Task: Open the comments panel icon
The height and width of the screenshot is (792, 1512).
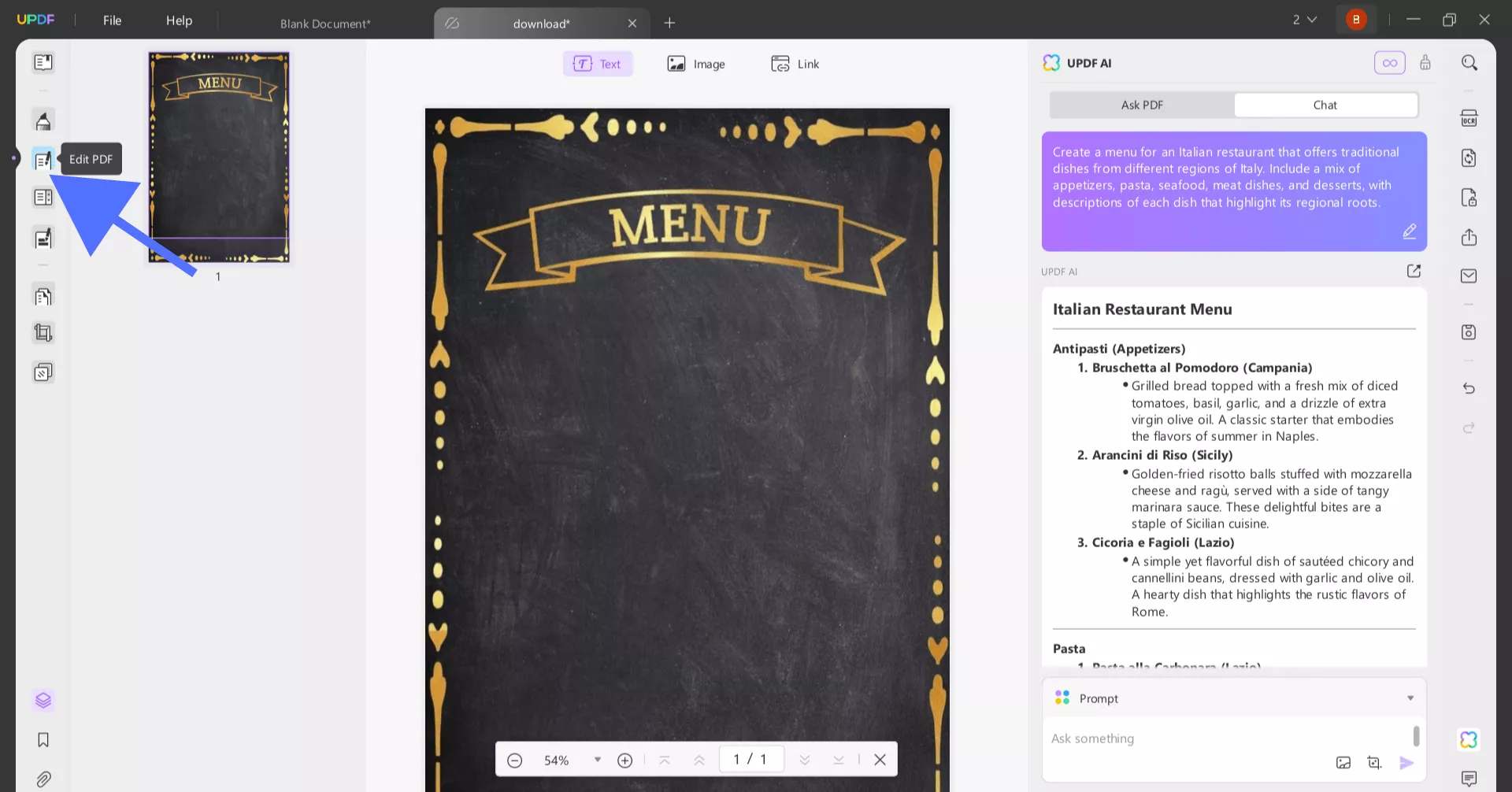Action: (1469, 779)
